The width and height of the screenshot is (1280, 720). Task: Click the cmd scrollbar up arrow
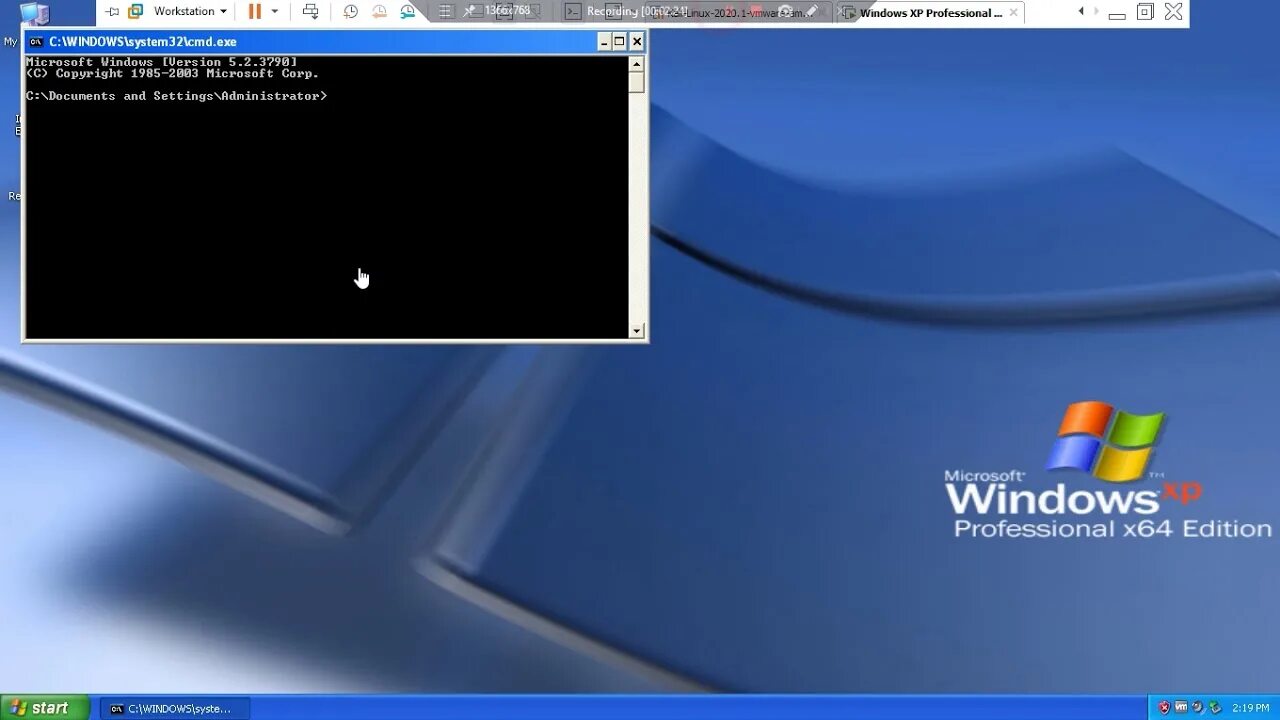[x=636, y=63]
